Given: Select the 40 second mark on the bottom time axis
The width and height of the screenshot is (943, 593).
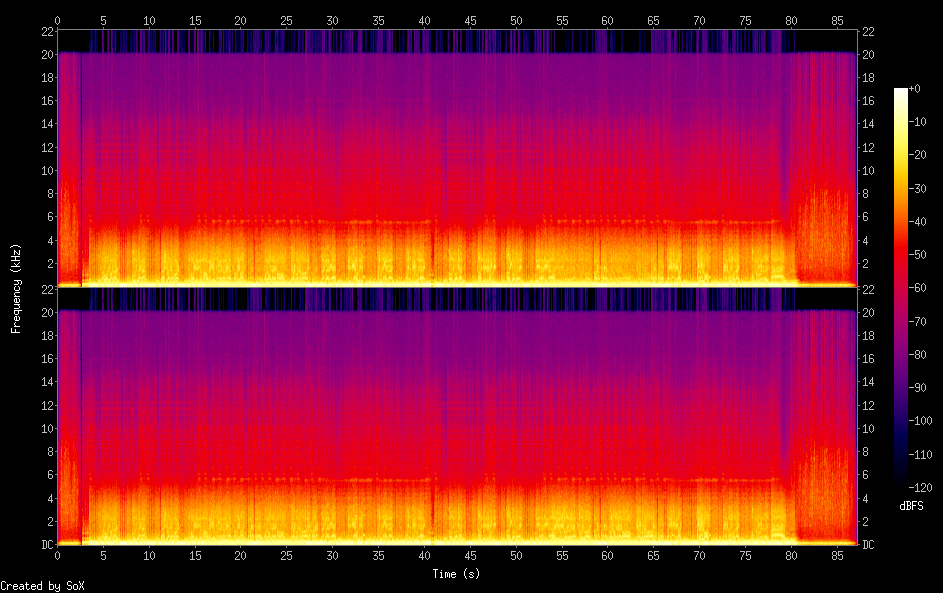Looking at the screenshot, I should (424, 556).
